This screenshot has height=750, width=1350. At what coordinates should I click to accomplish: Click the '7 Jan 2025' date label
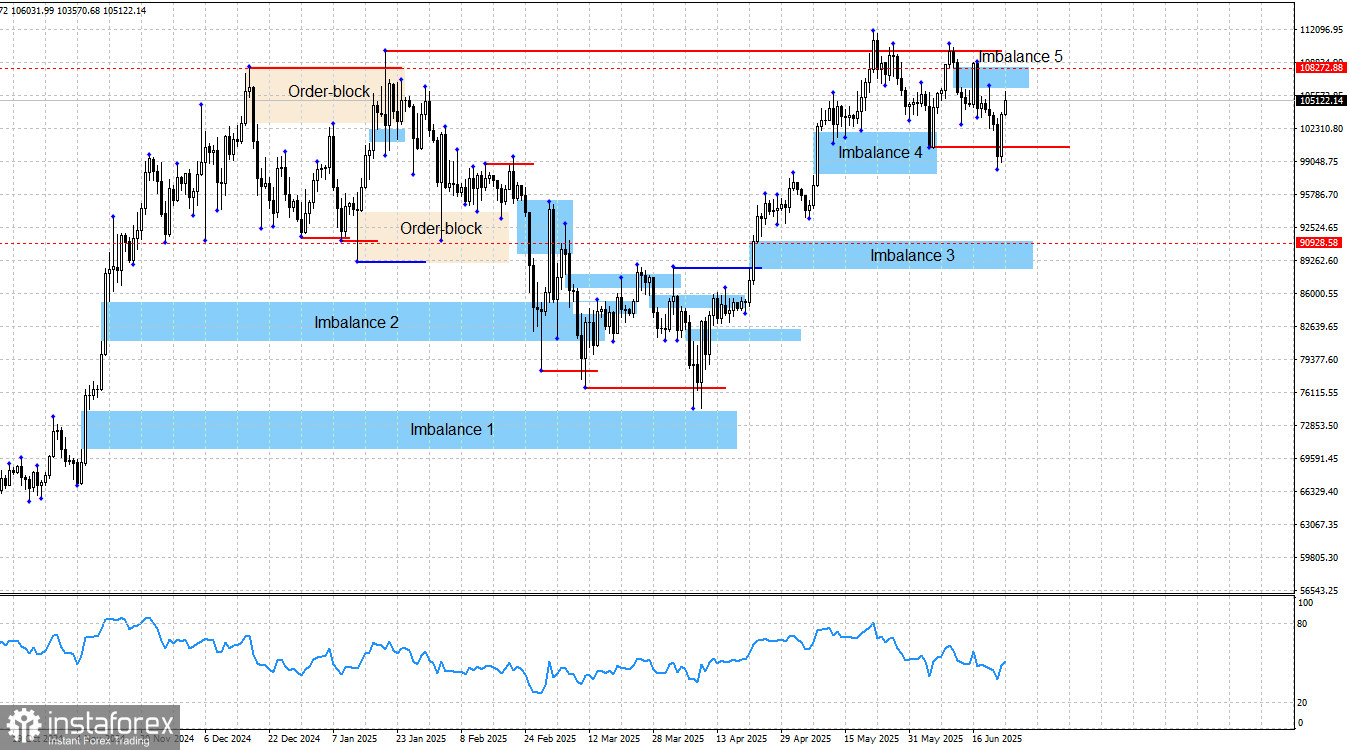[x=356, y=739]
